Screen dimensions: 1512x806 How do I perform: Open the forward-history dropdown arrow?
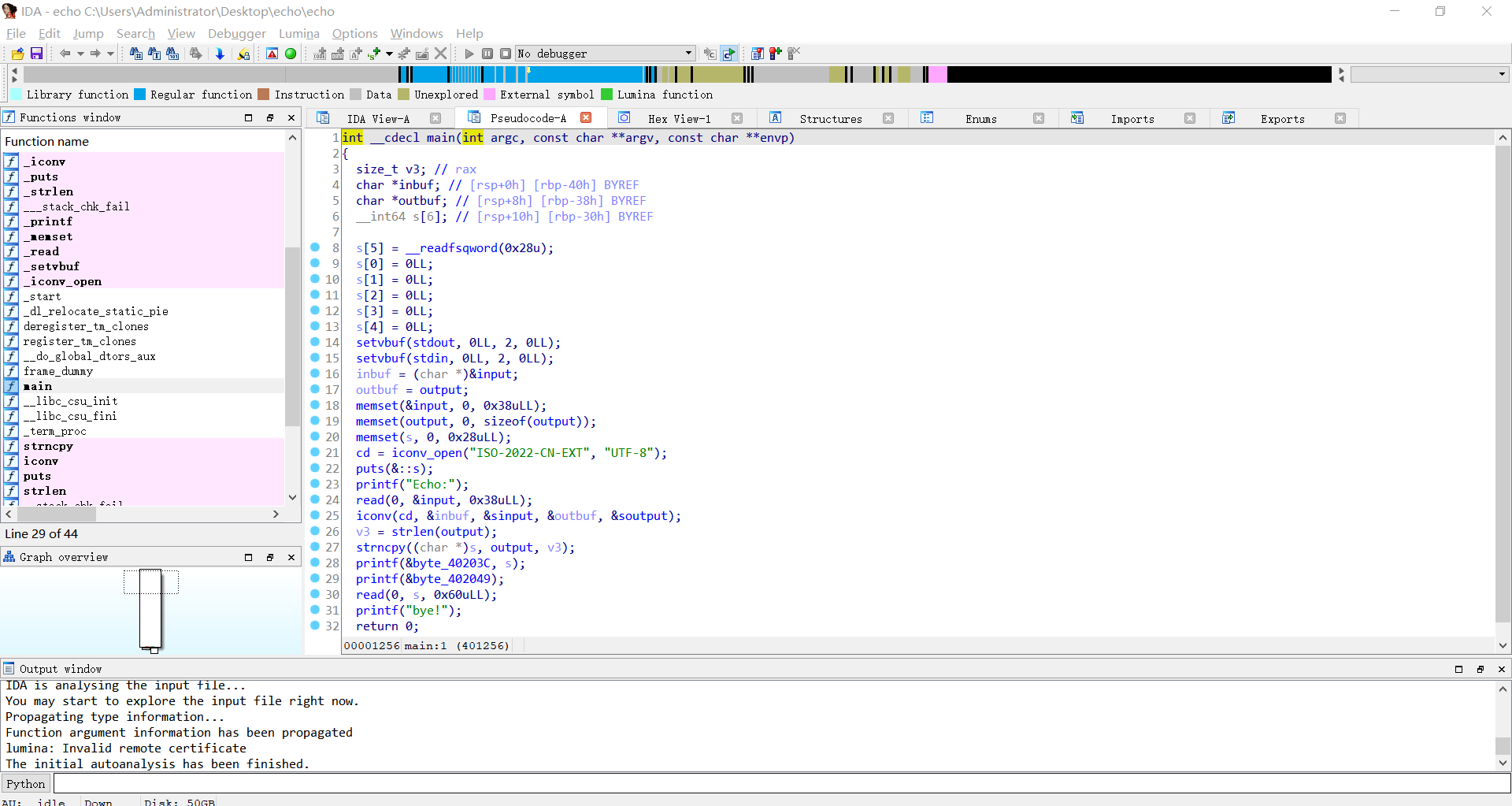coord(110,54)
